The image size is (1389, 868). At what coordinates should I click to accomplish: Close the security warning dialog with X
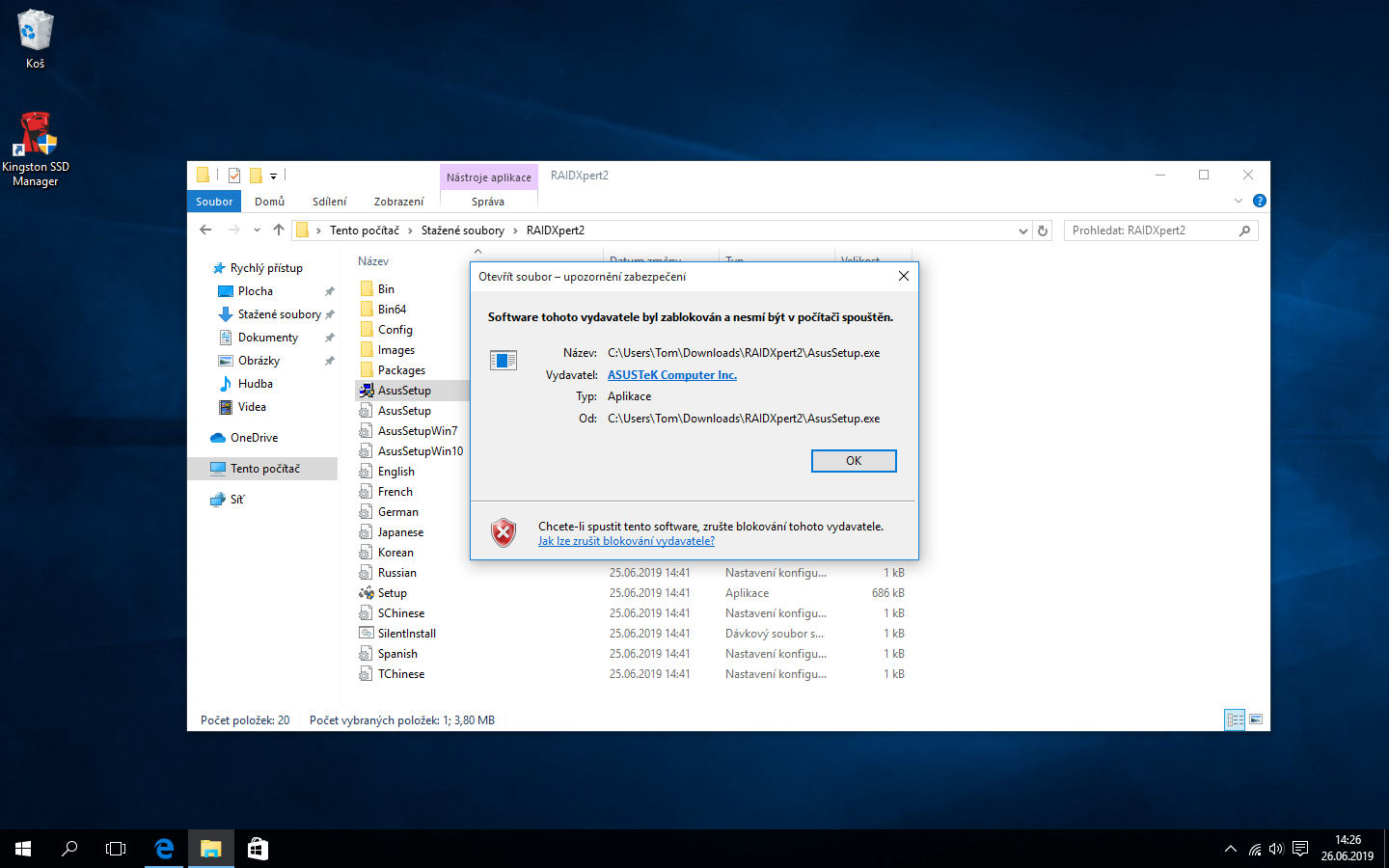pyautogui.click(x=903, y=276)
